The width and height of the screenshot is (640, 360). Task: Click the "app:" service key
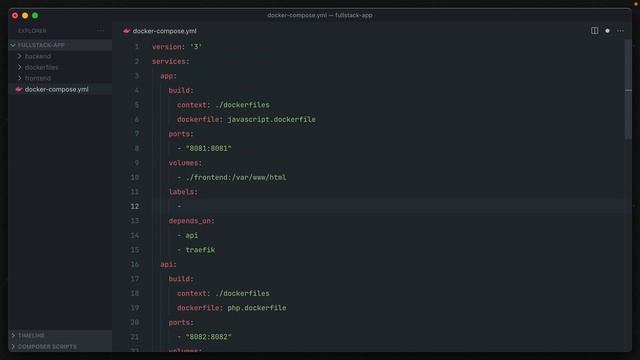(168, 76)
